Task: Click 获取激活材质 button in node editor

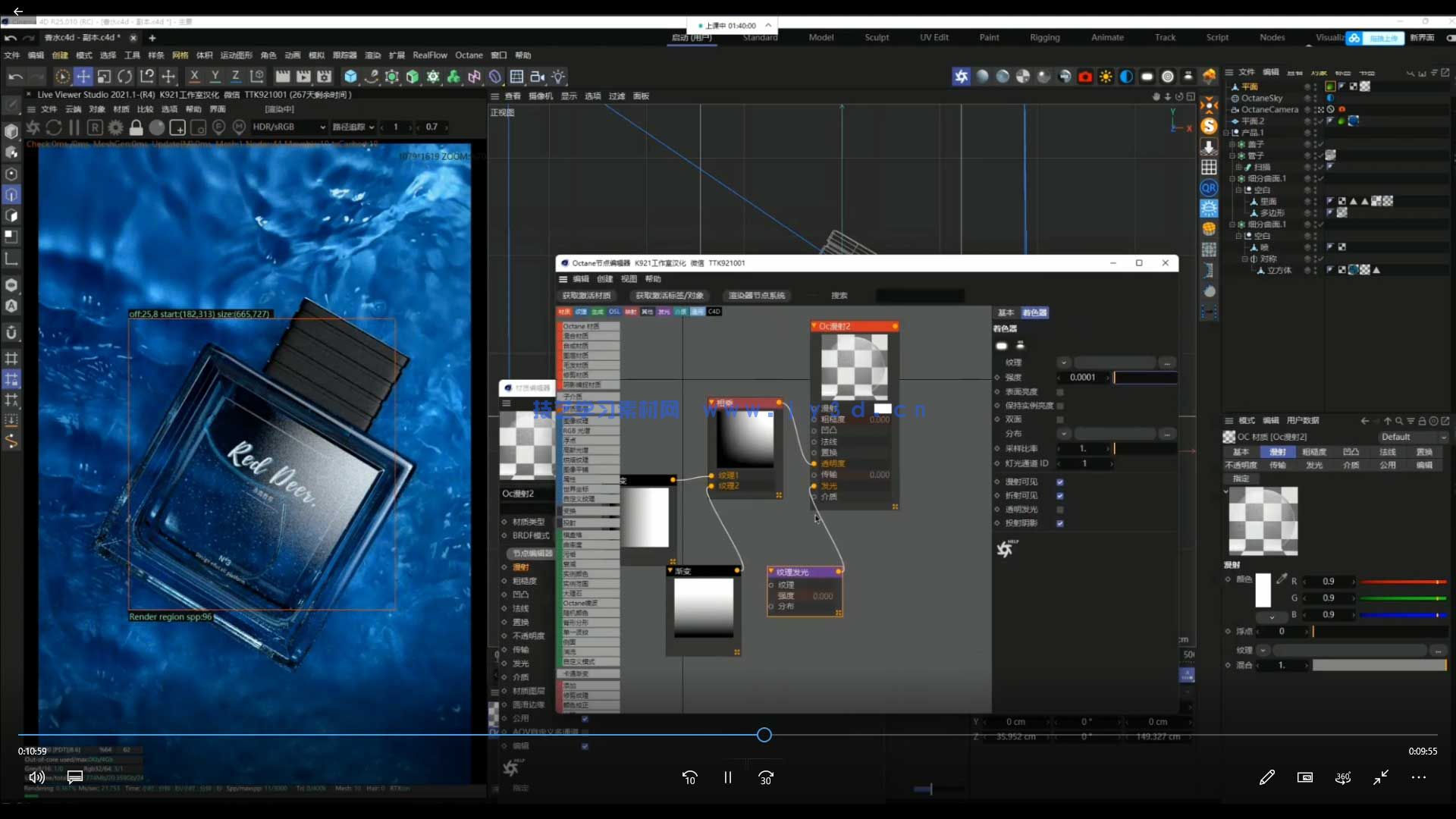Action: [586, 296]
